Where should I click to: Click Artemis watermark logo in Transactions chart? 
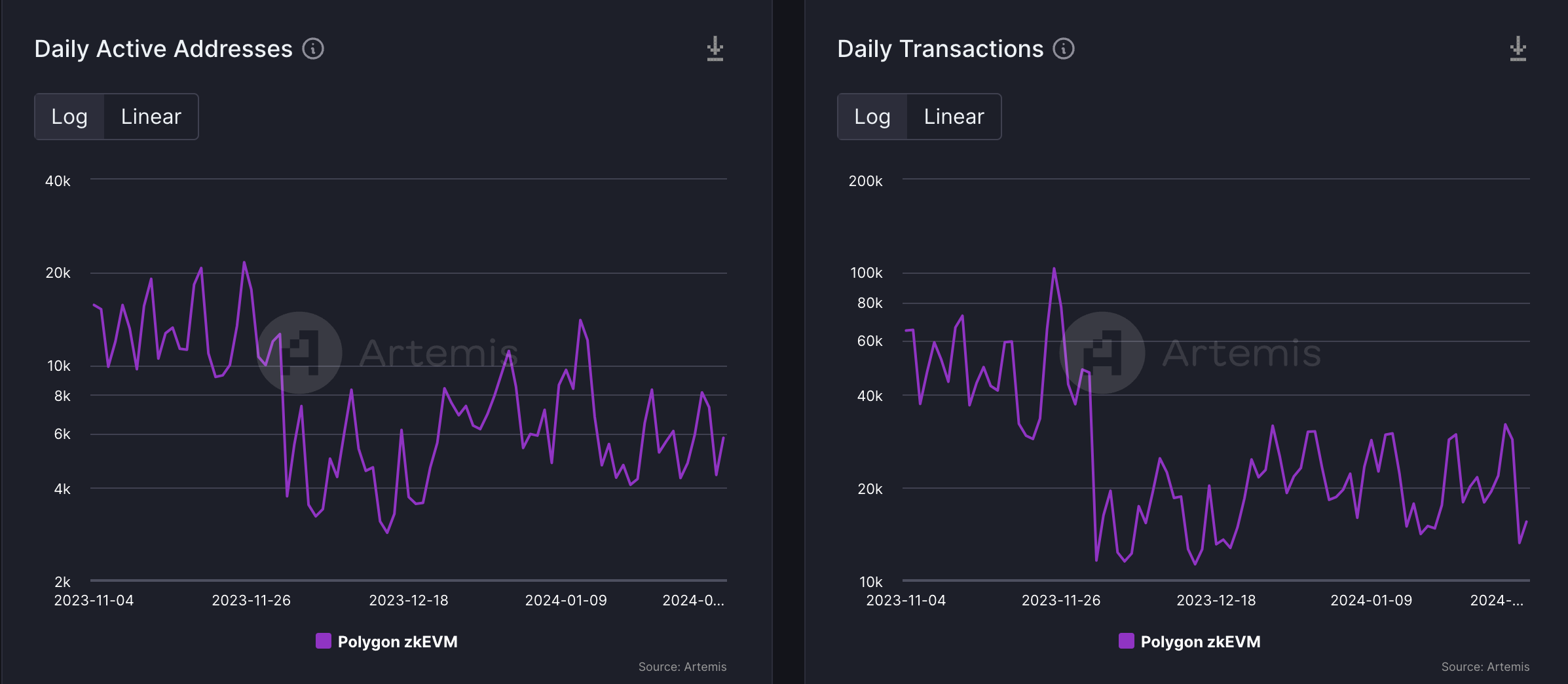(x=1102, y=352)
